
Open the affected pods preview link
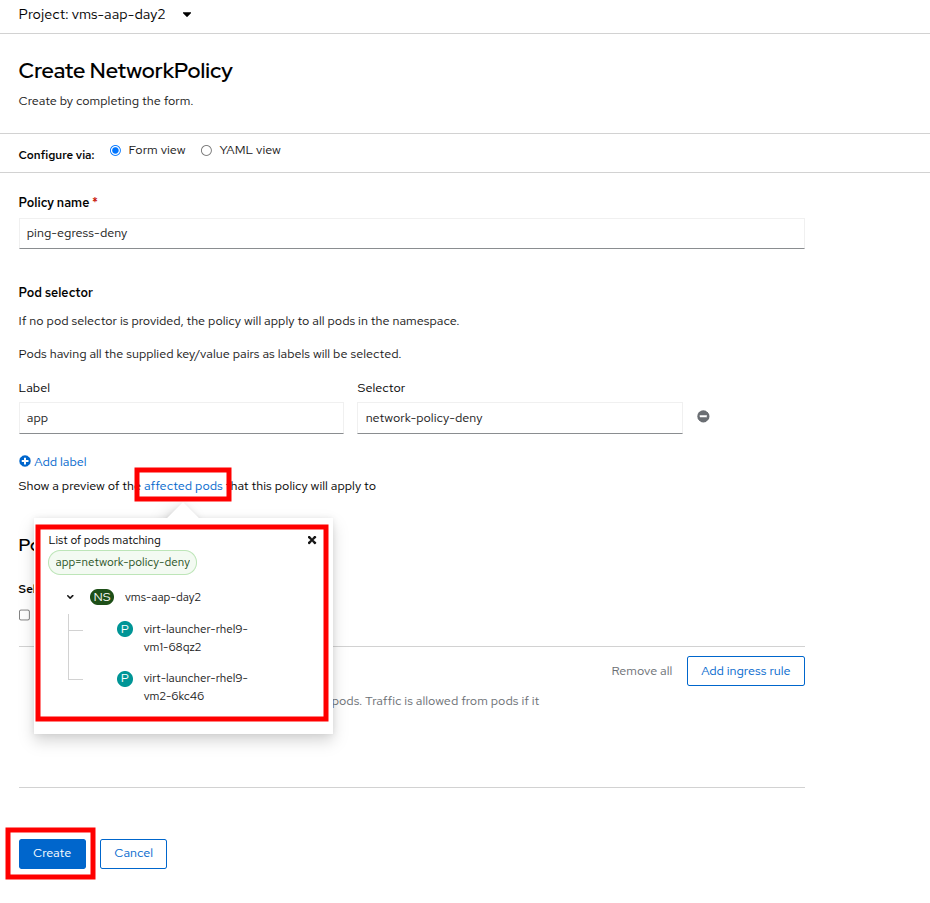(183, 486)
